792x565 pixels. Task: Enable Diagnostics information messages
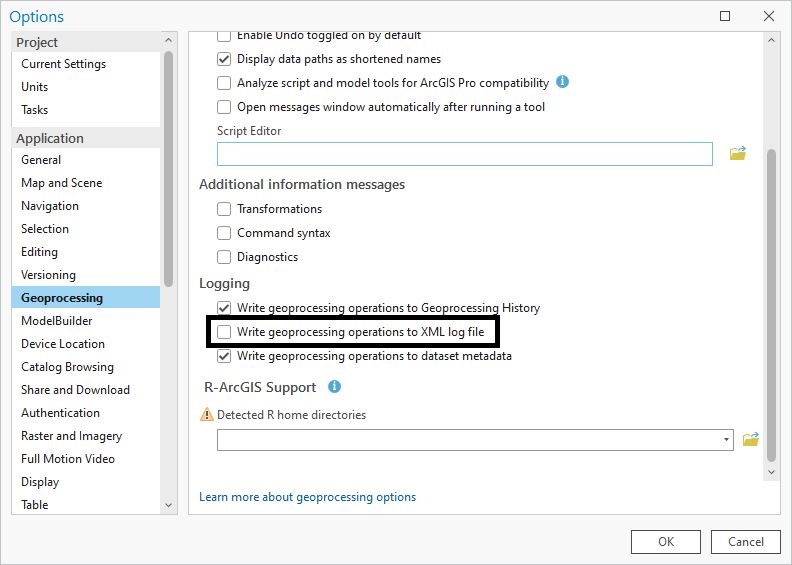click(x=224, y=257)
